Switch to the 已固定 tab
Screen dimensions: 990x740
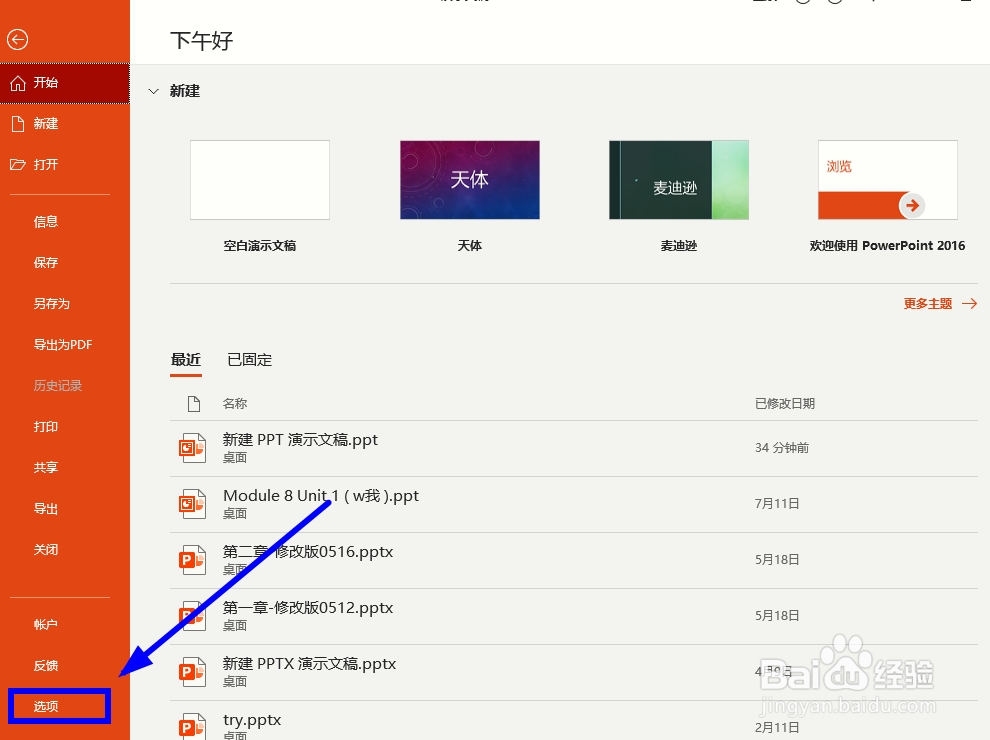(x=249, y=360)
